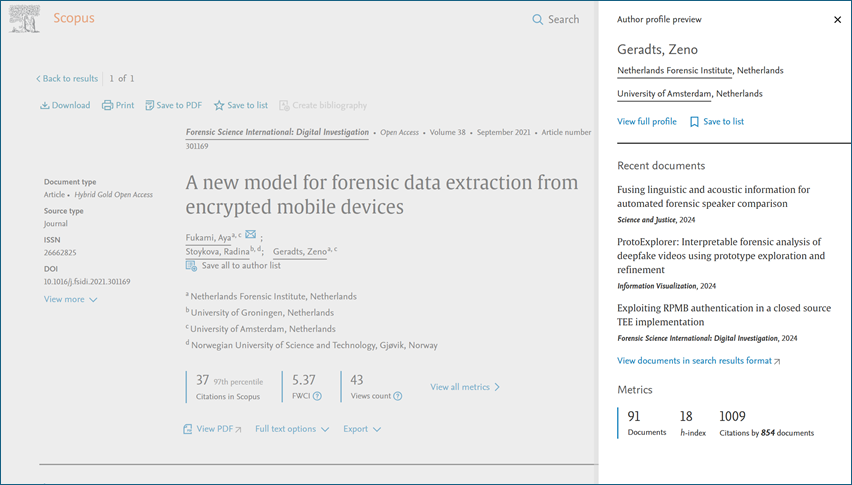The height and width of the screenshot is (485, 852).
Task: Go Back to results
Action: (x=67, y=78)
